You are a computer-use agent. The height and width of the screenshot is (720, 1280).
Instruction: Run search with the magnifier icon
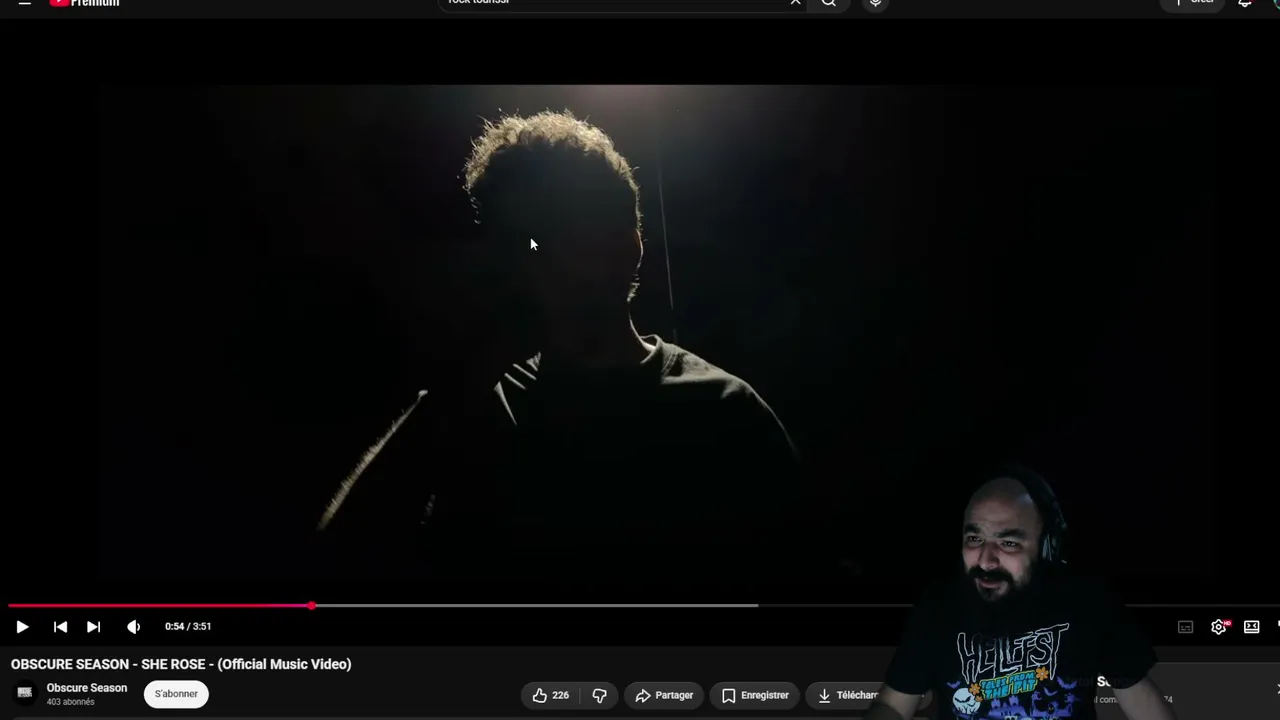tap(829, 3)
